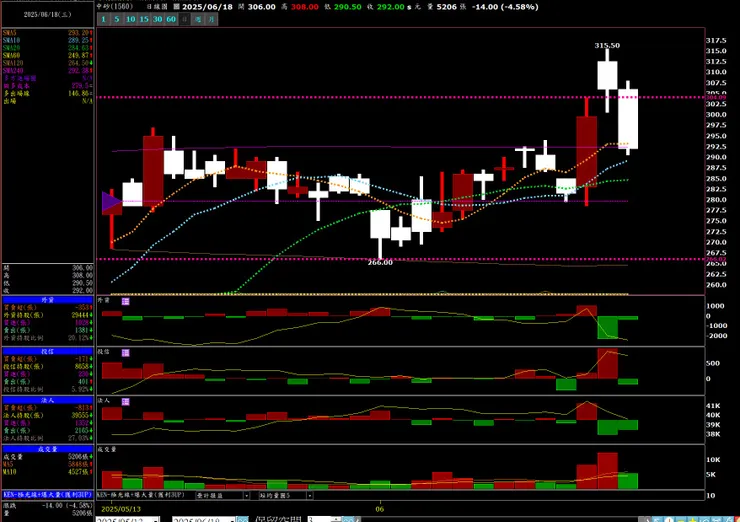Select the 5-minute timeframe button

117,19
